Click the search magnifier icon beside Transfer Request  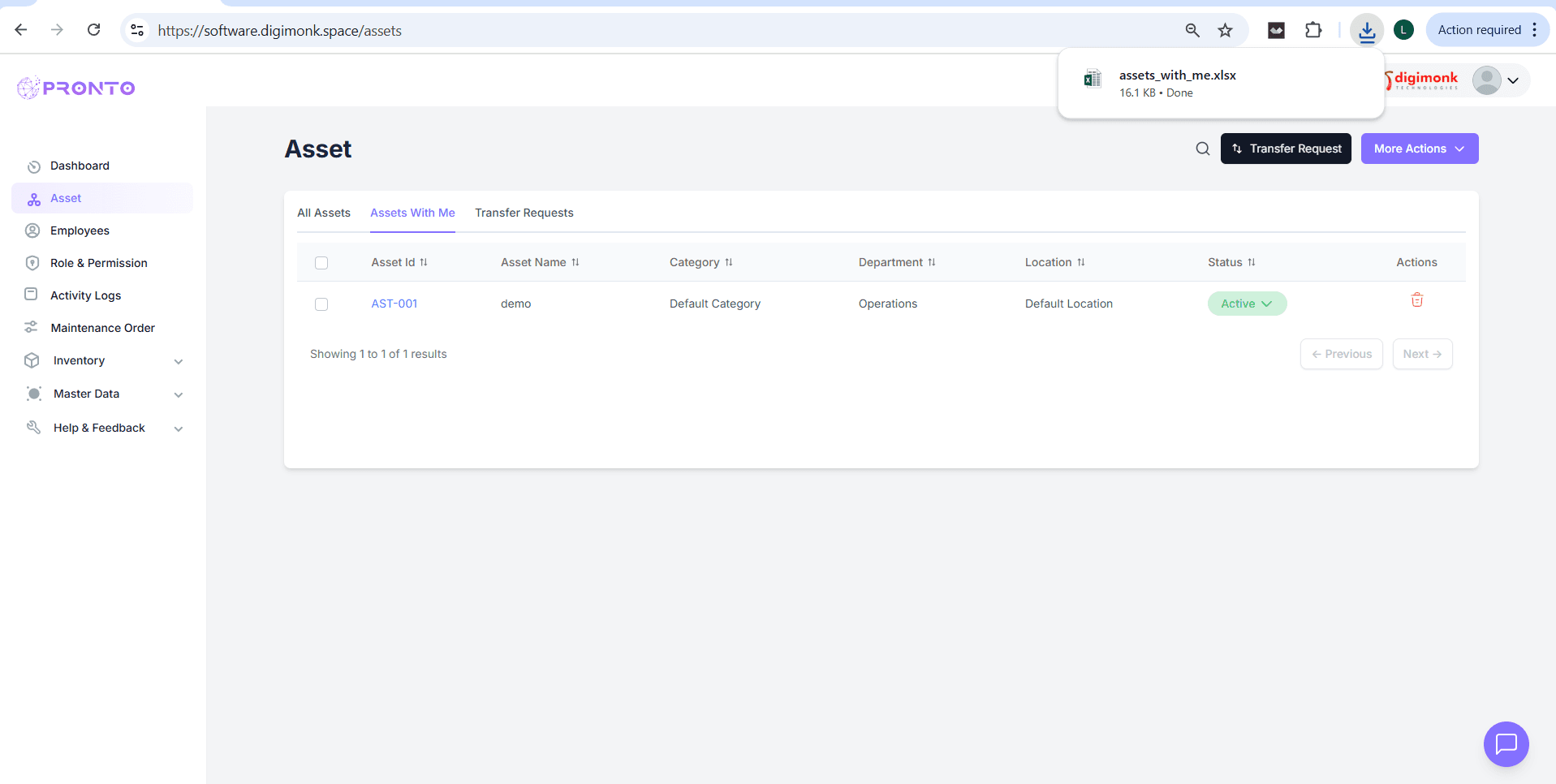pyautogui.click(x=1202, y=149)
